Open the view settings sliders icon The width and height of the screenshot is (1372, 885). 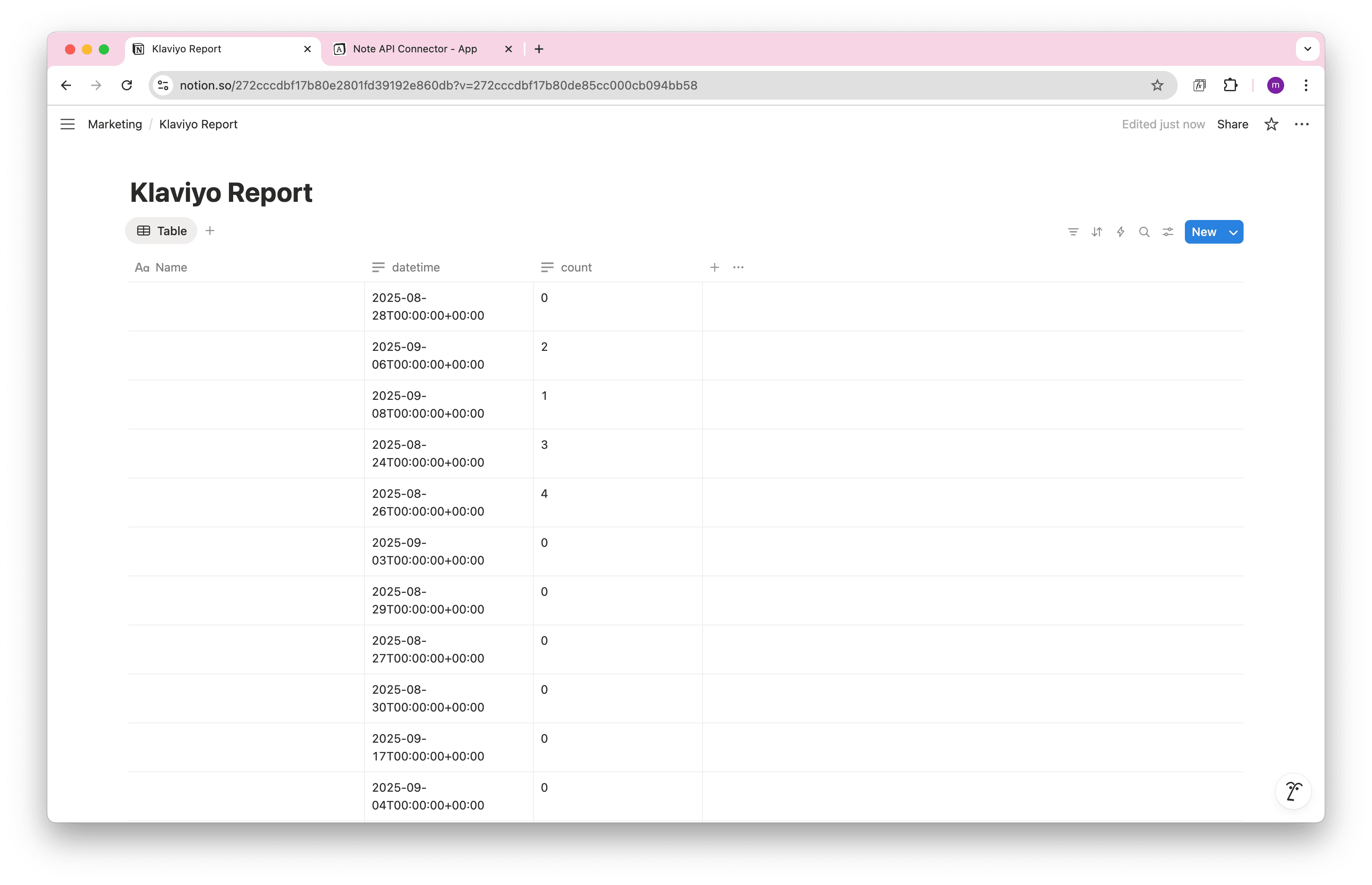1168,231
